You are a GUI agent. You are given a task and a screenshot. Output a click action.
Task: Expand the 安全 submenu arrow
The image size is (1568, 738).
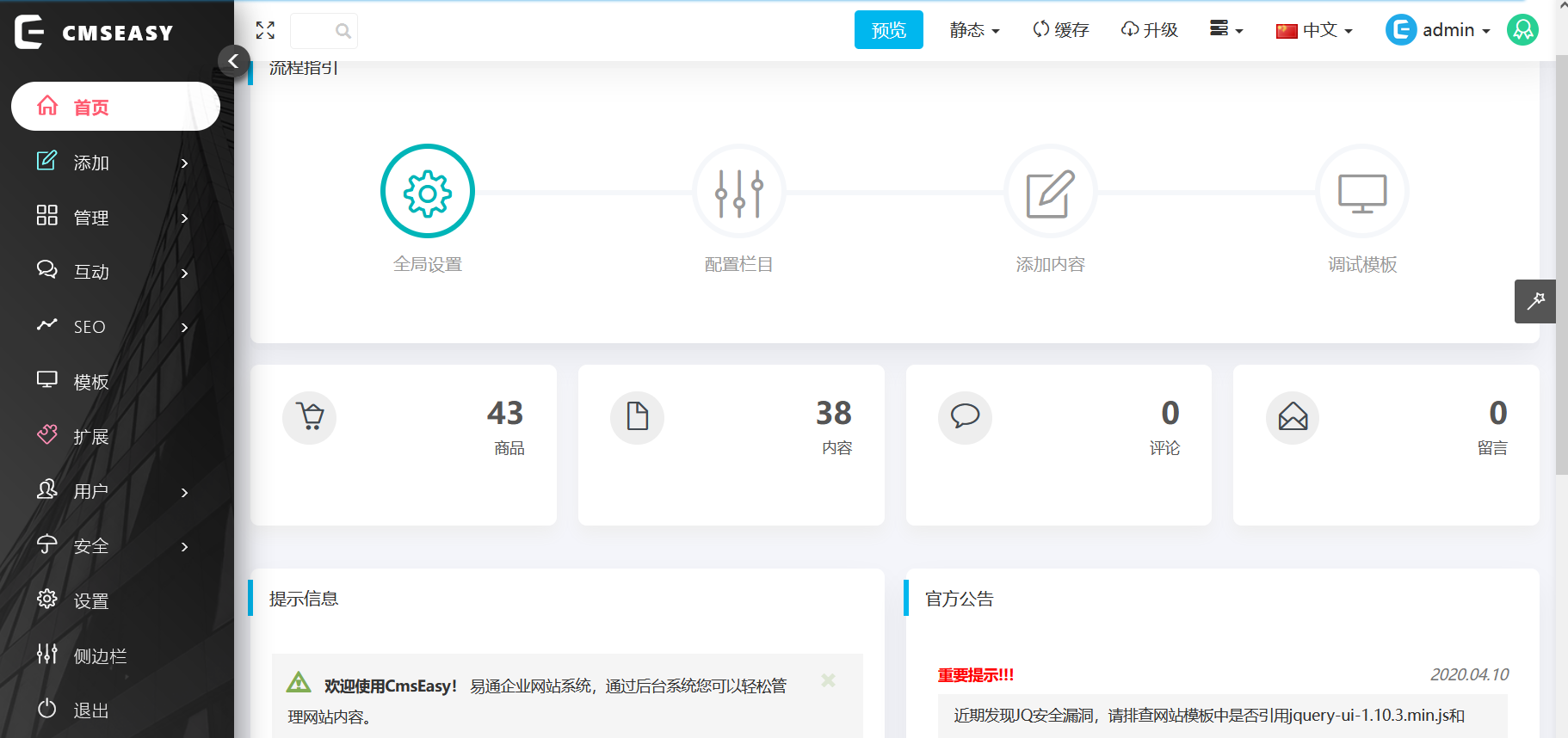click(x=184, y=546)
